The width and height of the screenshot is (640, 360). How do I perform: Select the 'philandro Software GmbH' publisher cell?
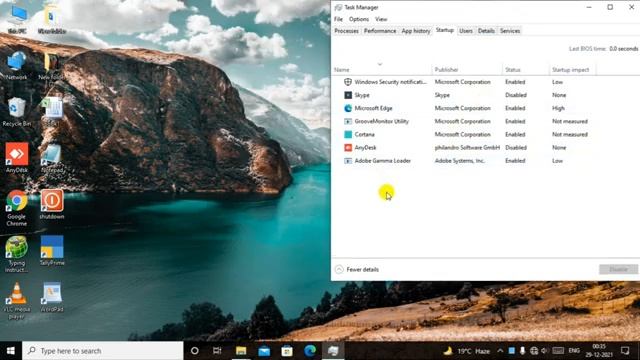click(x=467, y=147)
